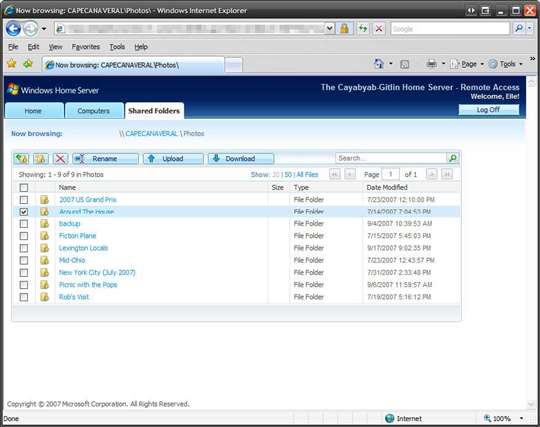This screenshot has height=427, width=540.
Task: Click the delete red X icon
Action: coord(61,159)
